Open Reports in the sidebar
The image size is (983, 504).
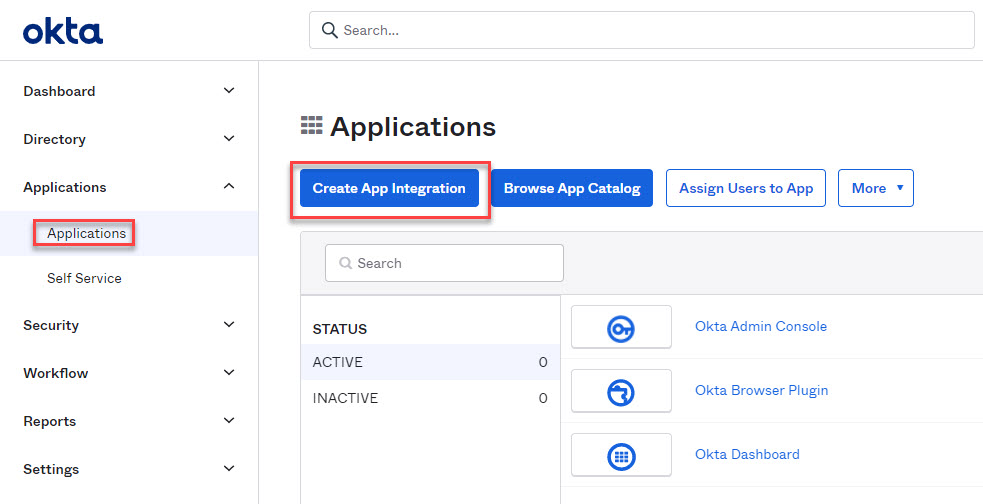[50, 421]
